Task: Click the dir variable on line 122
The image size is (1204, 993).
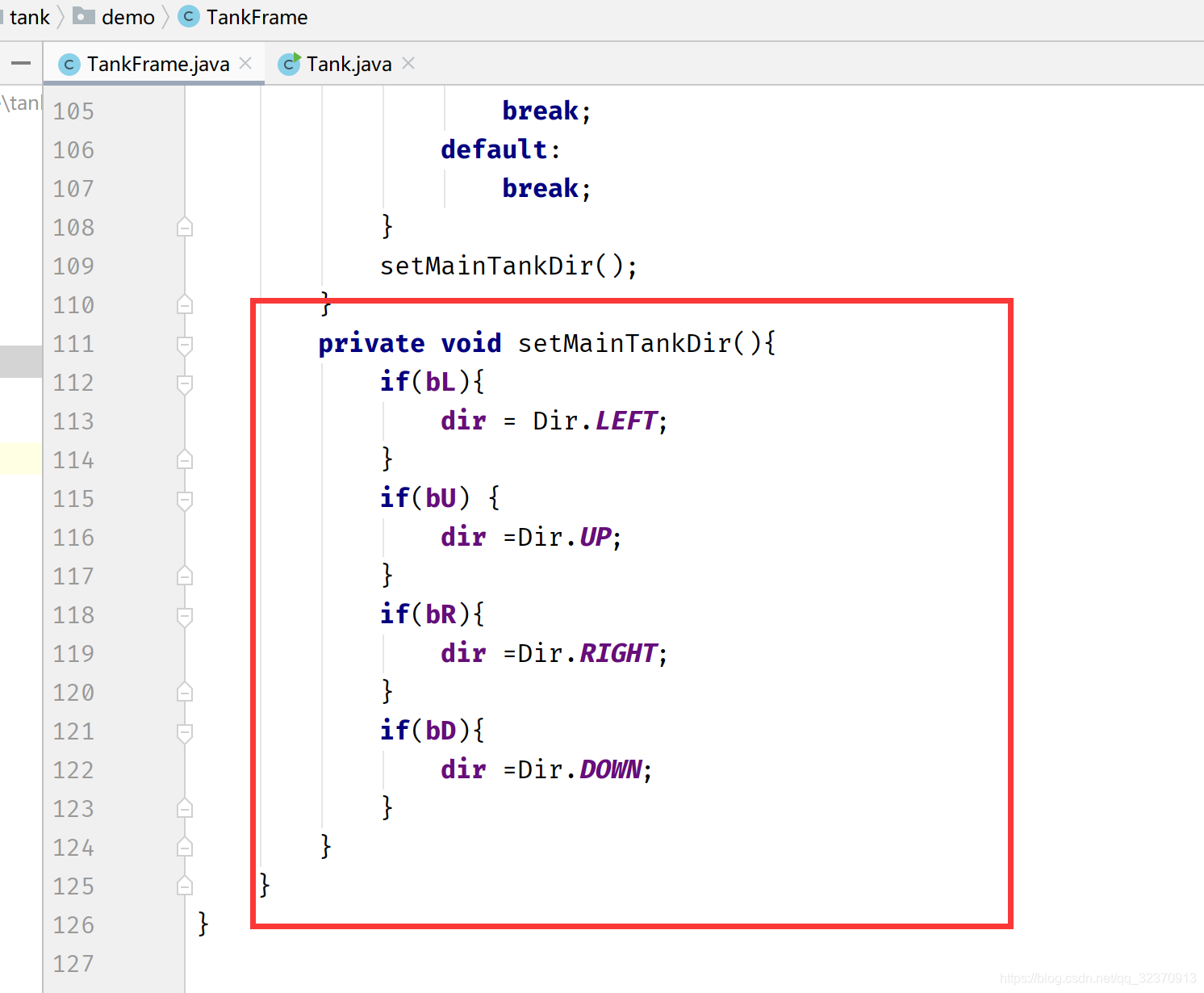Action: (x=463, y=769)
